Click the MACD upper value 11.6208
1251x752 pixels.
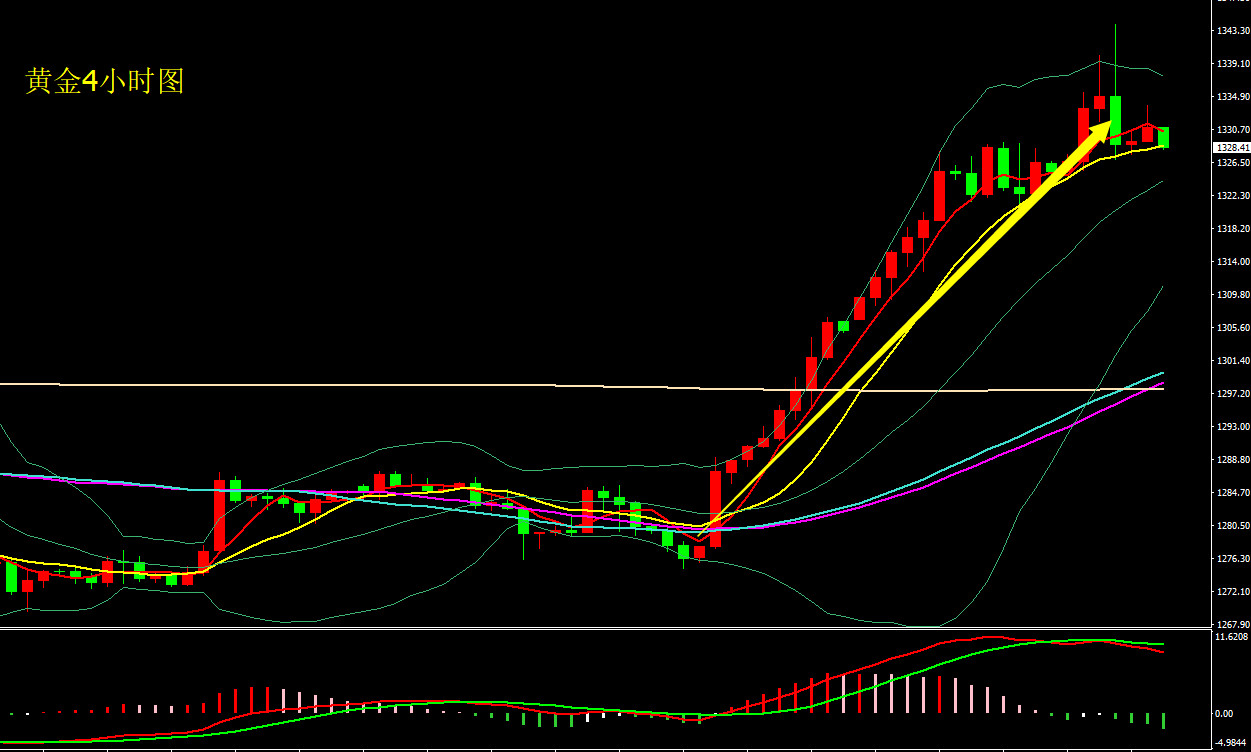[x=1231, y=637]
